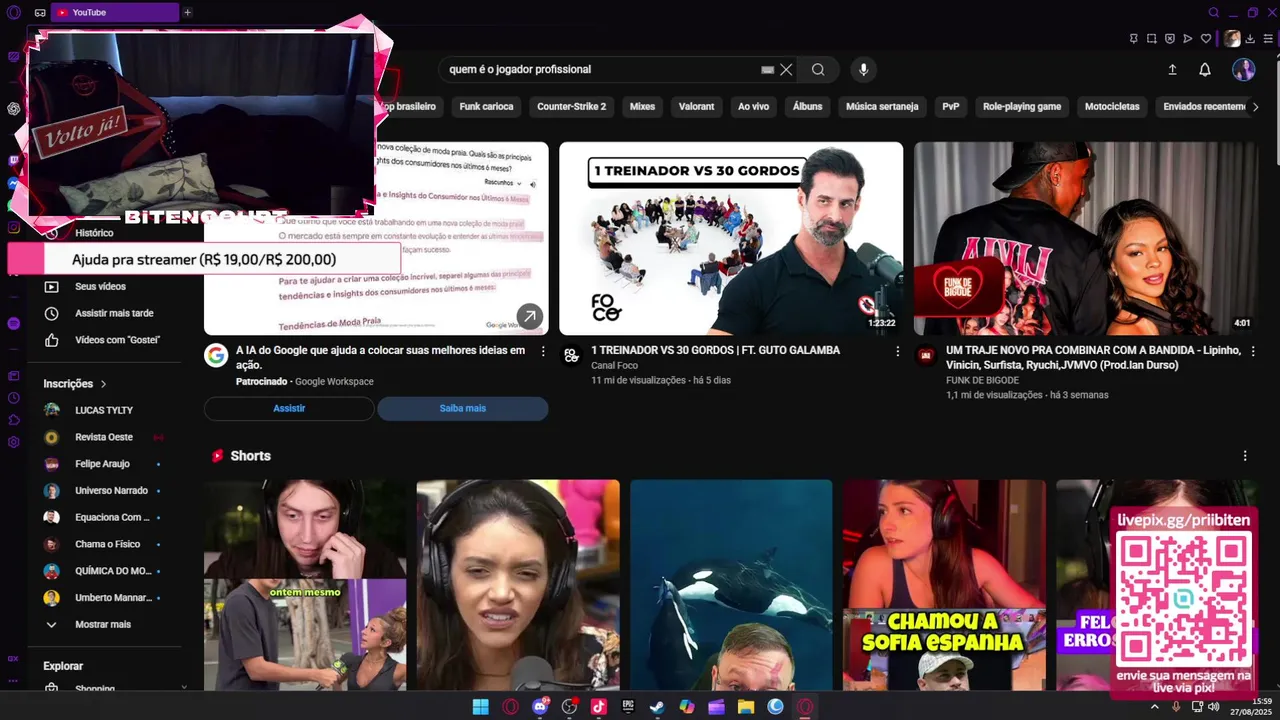Open File Explorer from taskbar

click(746, 707)
